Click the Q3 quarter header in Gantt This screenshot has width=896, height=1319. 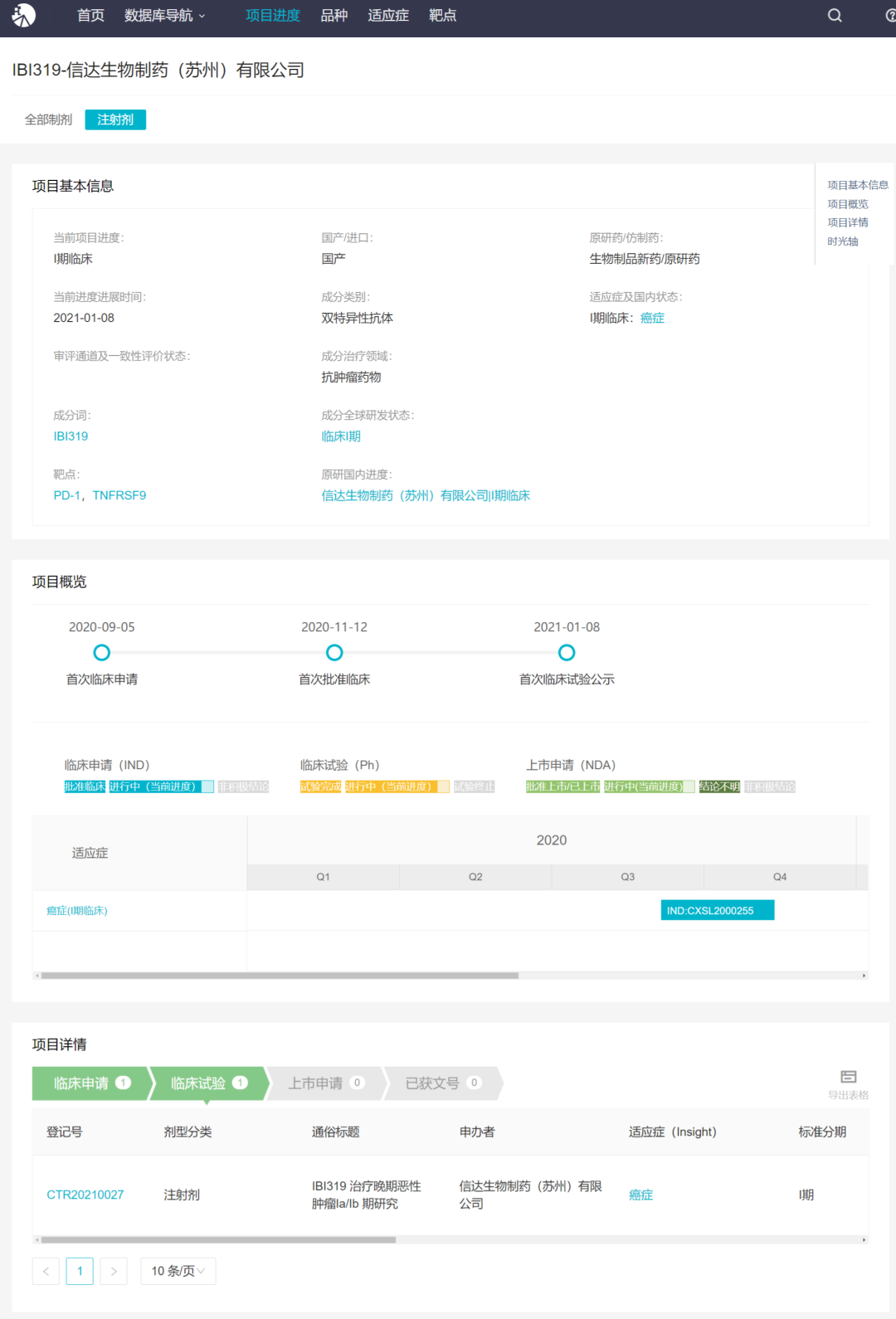pyautogui.click(x=628, y=877)
